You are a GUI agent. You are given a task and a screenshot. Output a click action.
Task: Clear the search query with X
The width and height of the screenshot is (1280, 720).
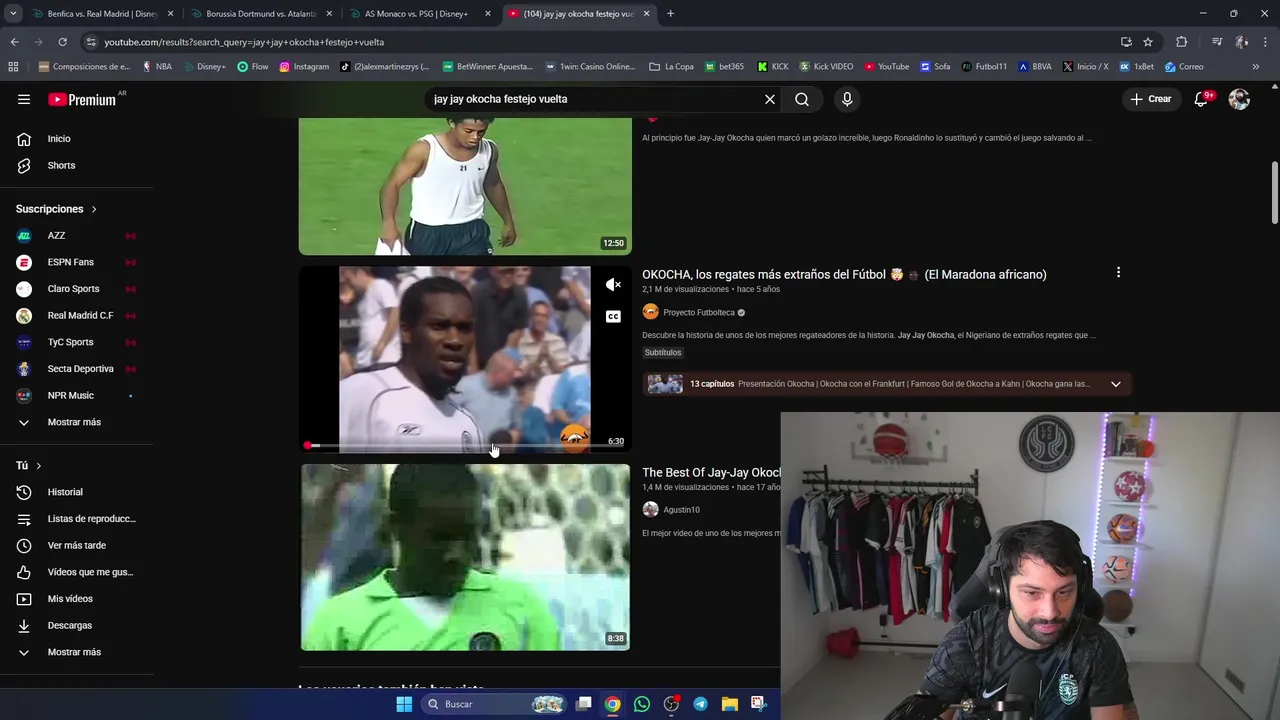coord(770,99)
